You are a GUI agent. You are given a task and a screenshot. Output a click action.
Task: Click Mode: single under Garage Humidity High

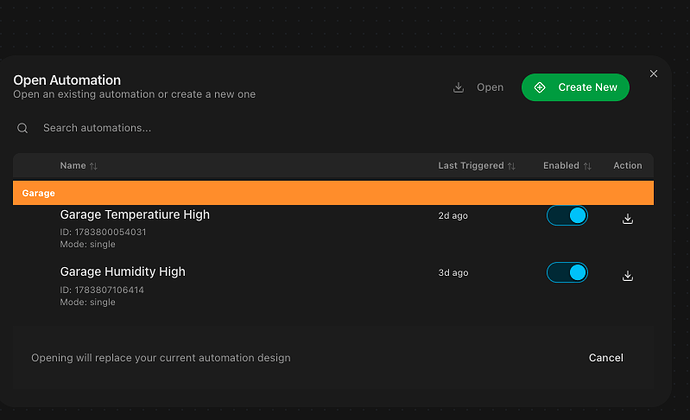coord(88,302)
